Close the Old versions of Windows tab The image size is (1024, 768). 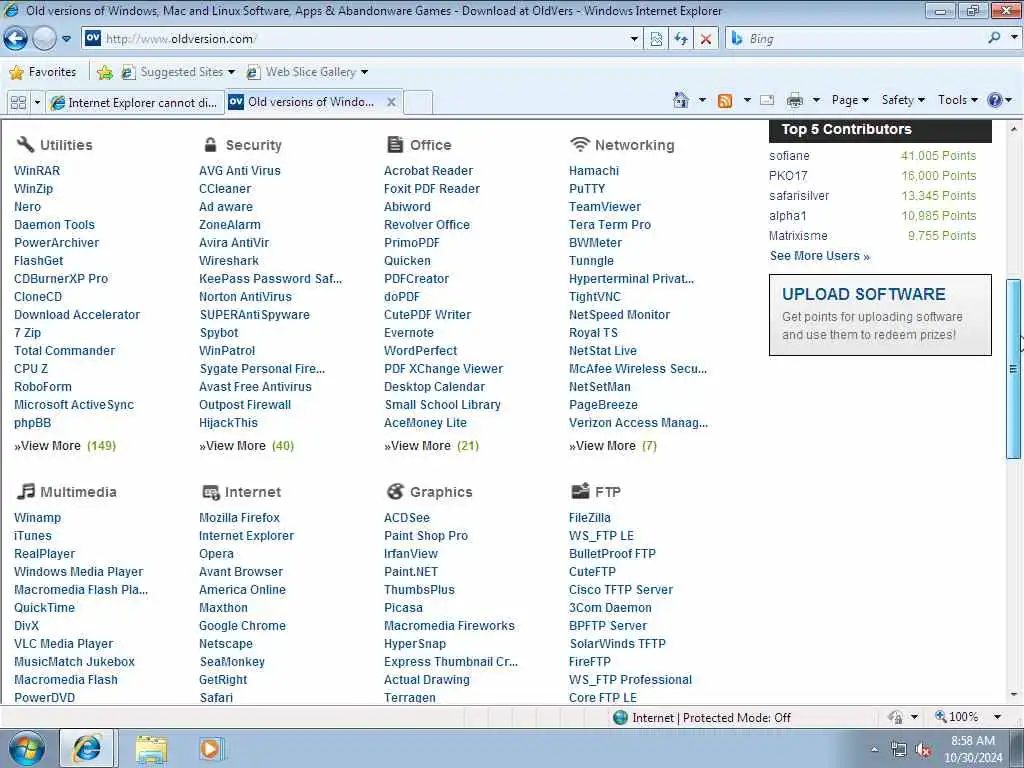coord(391,102)
